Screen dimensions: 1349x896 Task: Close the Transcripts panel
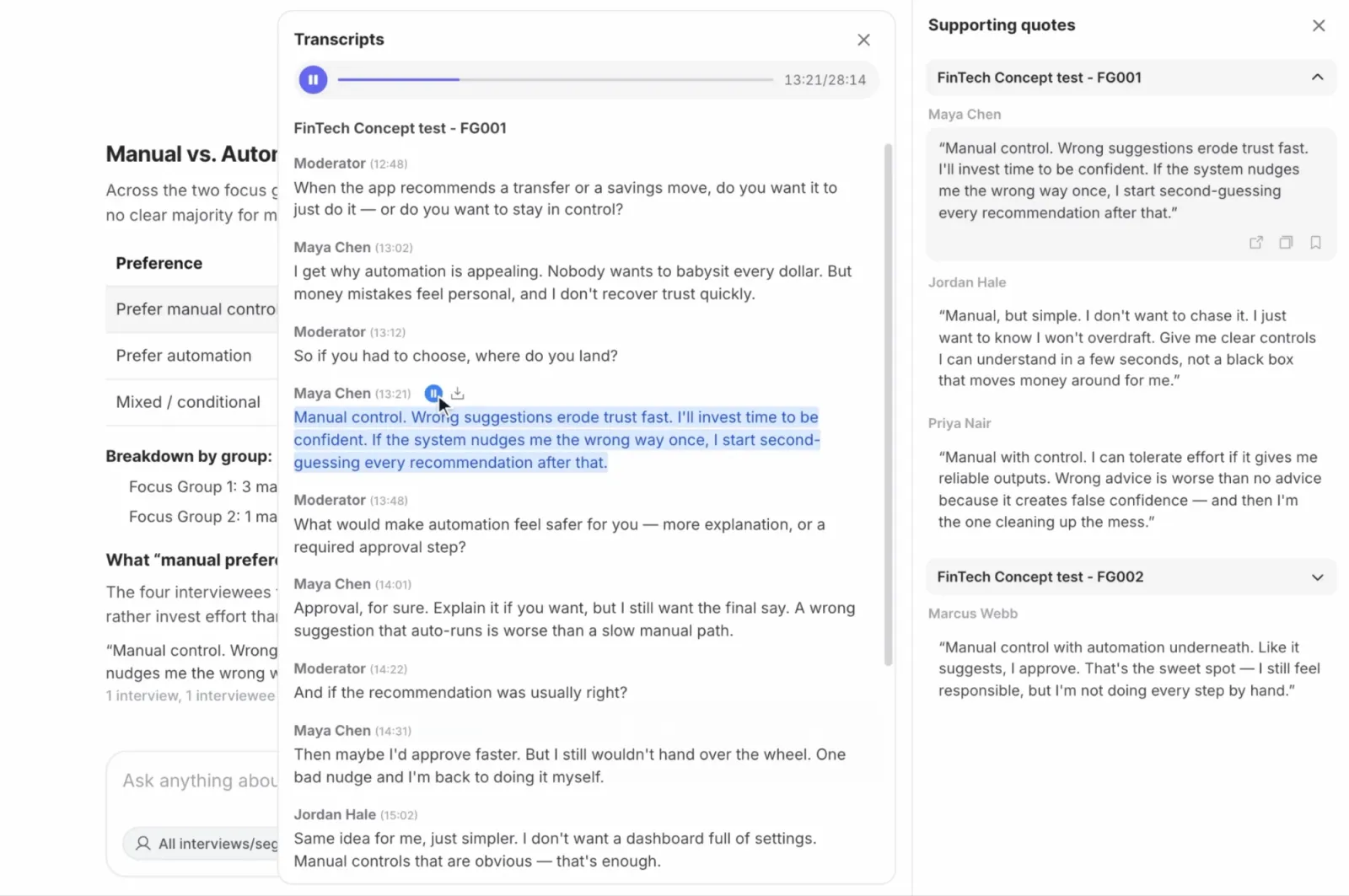[863, 40]
